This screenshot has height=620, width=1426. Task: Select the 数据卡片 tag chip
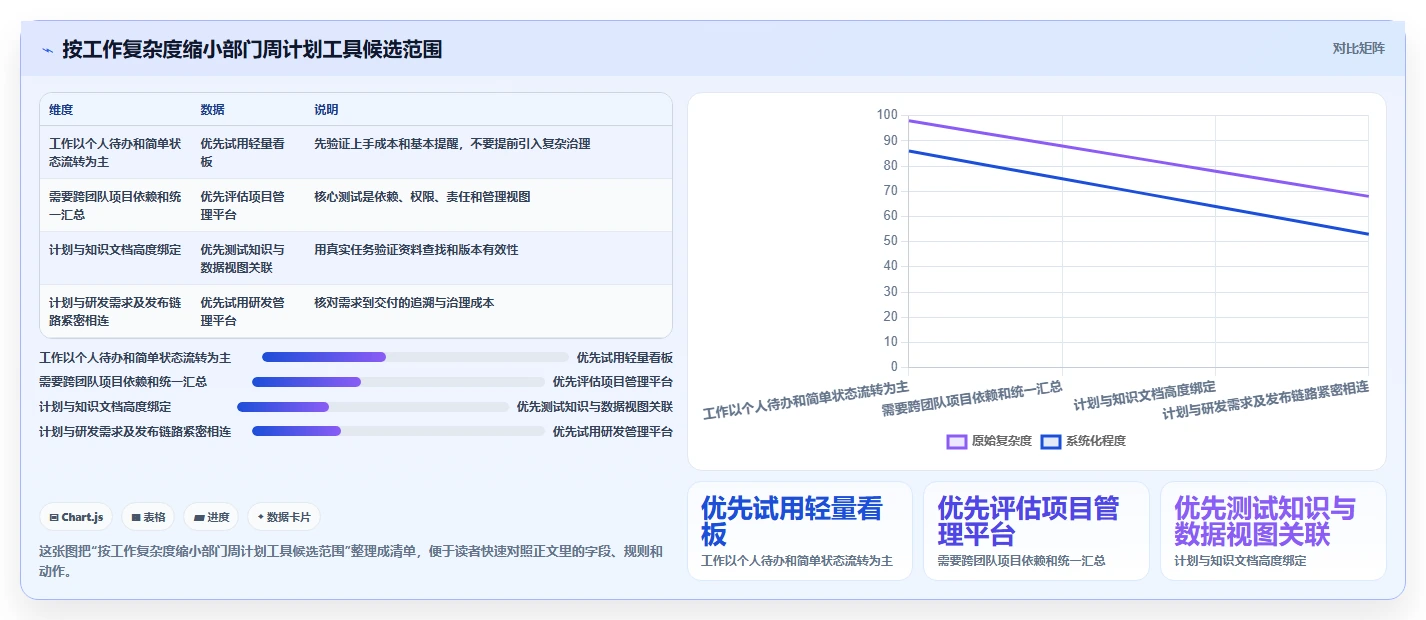(x=284, y=517)
